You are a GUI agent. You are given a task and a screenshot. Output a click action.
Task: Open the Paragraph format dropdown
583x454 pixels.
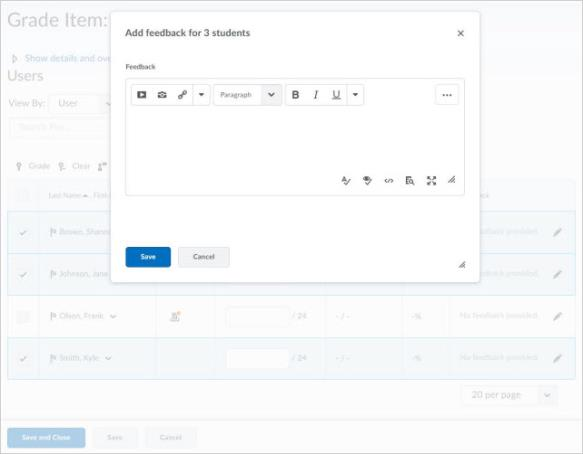pos(248,95)
